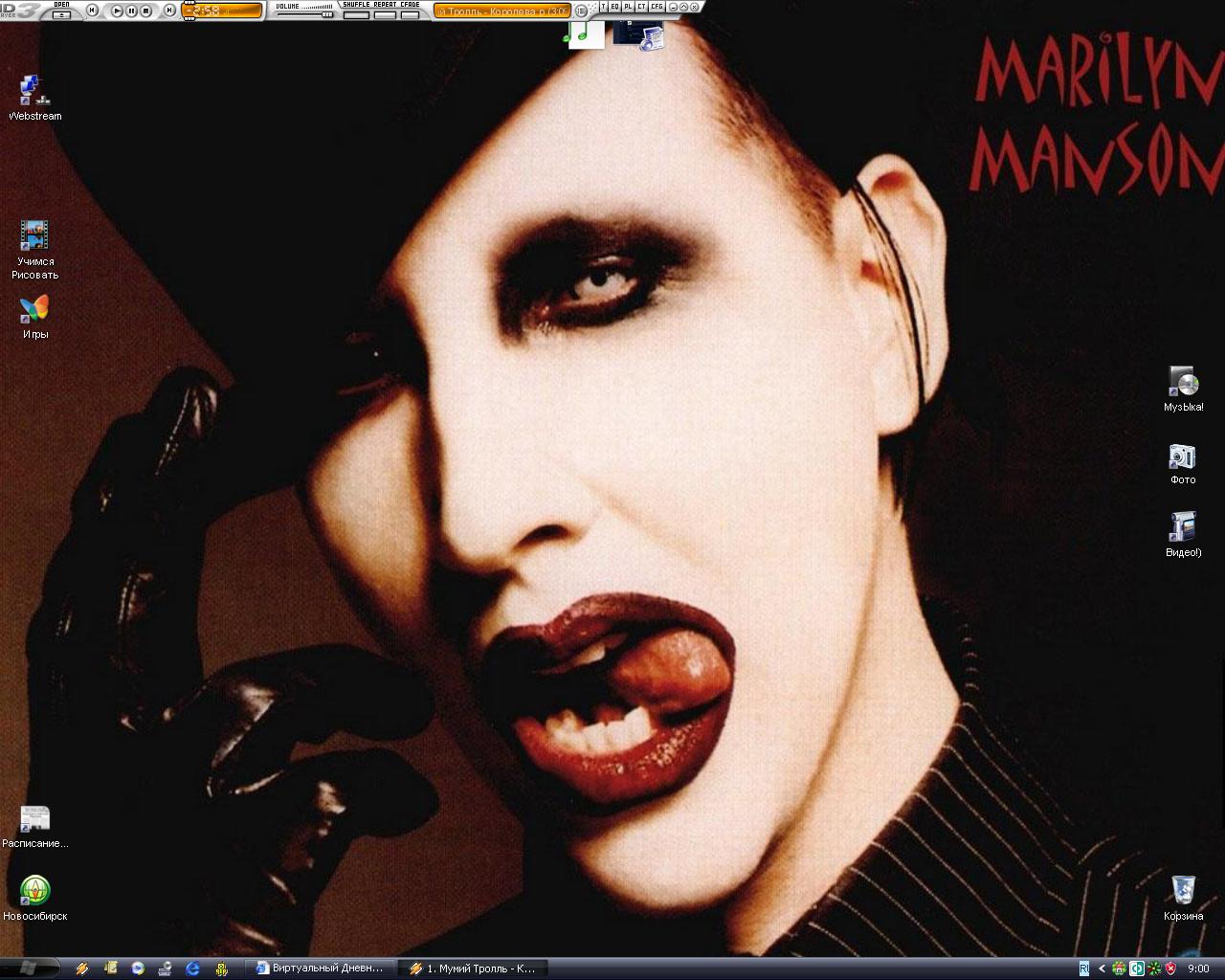Image resolution: width=1225 pixels, height=980 pixels.
Task: Open the equalizer with EQ button
Action: tap(614, 7)
